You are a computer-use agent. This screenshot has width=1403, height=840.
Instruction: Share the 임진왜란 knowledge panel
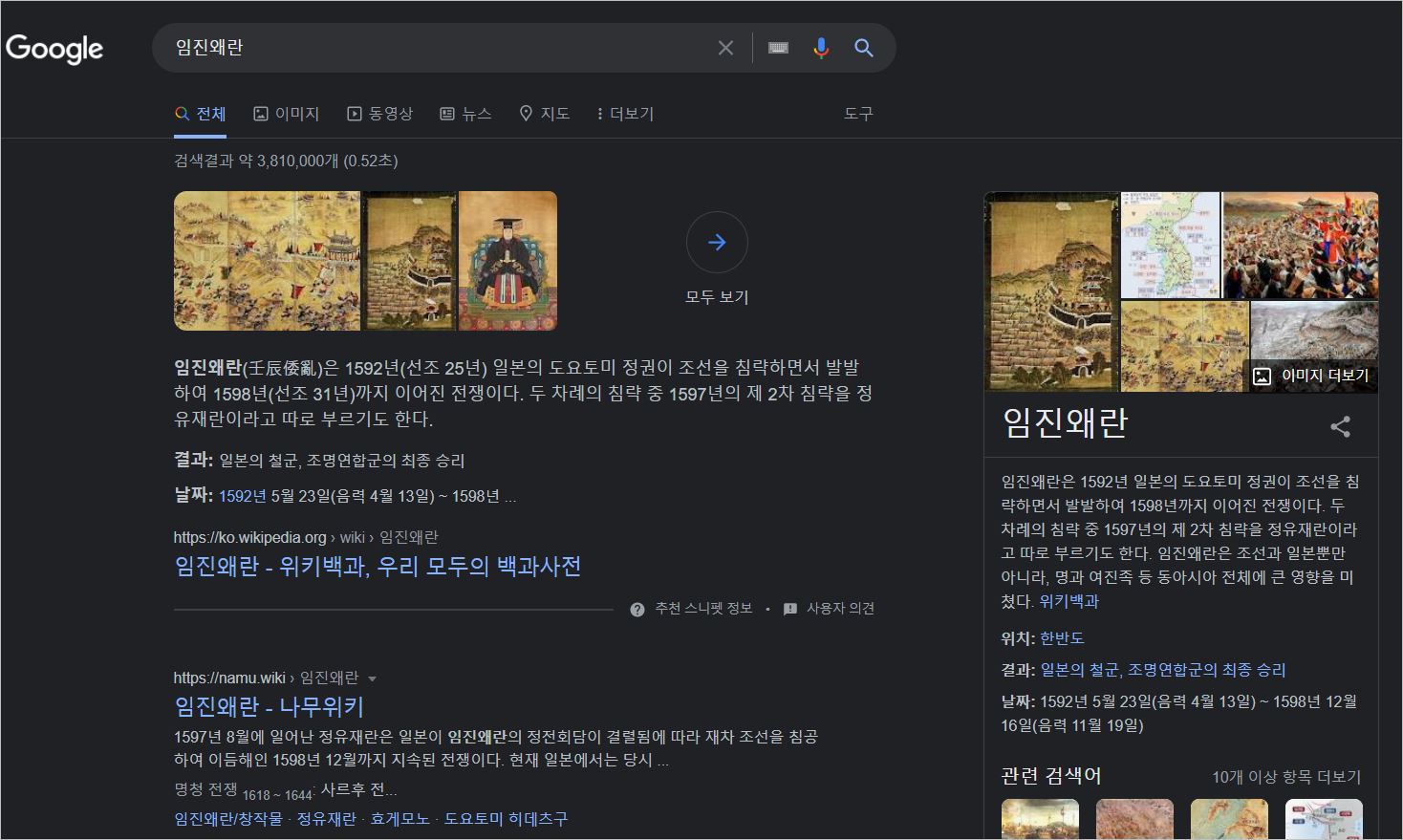[1341, 426]
